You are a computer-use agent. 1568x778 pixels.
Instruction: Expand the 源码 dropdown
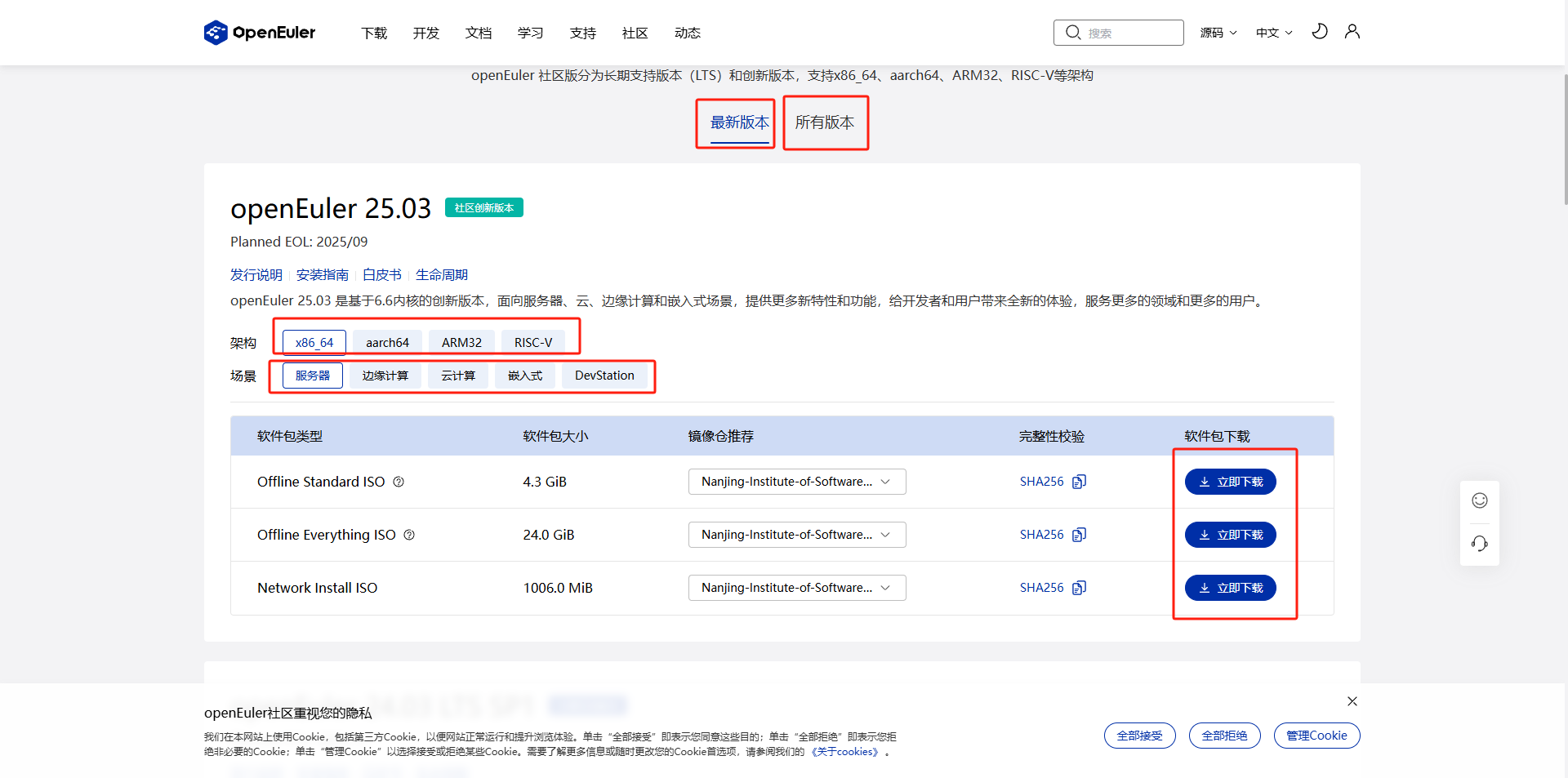[x=1218, y=33]
